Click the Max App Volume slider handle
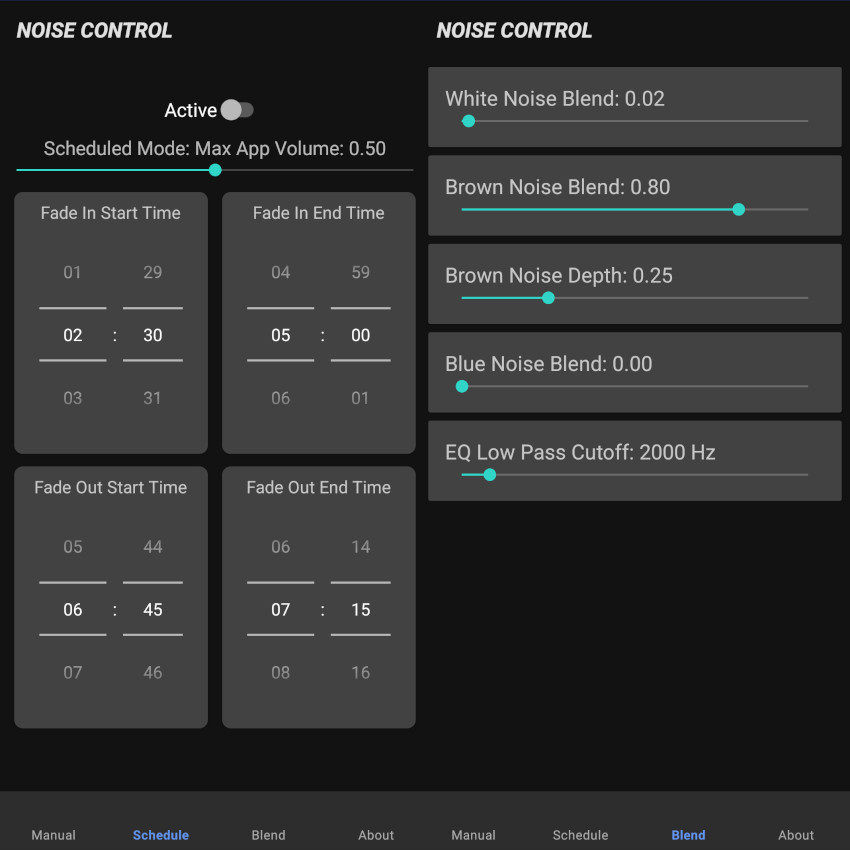 tap(215, 170)
